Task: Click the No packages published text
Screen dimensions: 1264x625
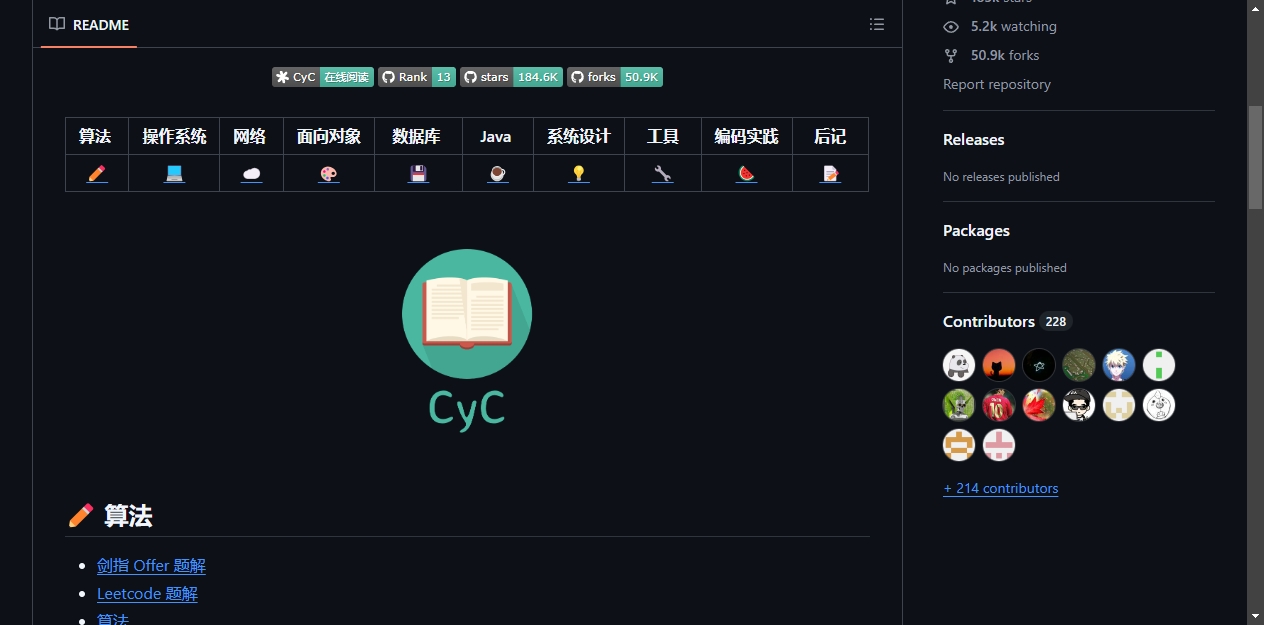Action: click(x=1005, y=268)
